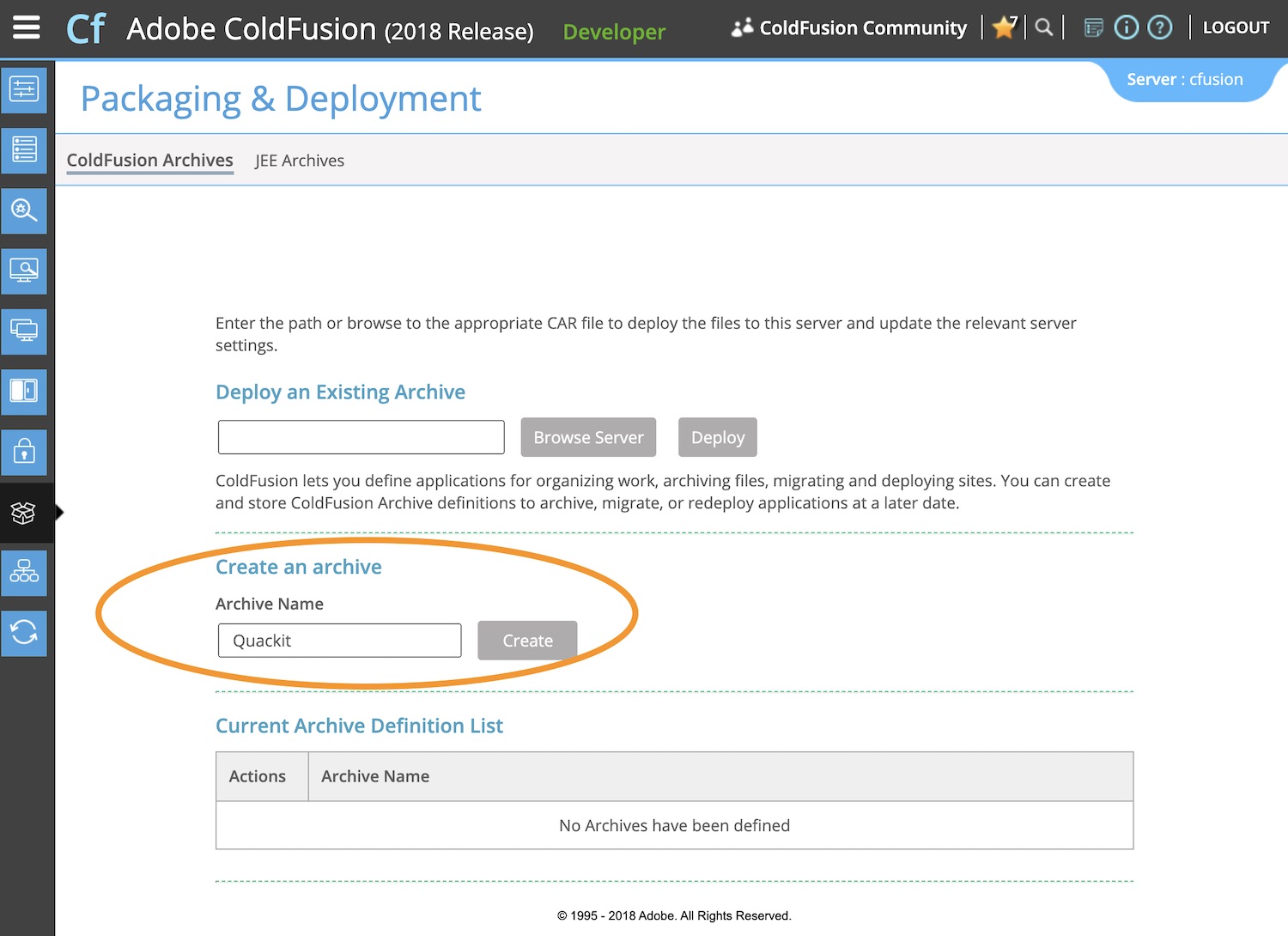Open Server Update refresh arrows icon

(x=24, y=633)
